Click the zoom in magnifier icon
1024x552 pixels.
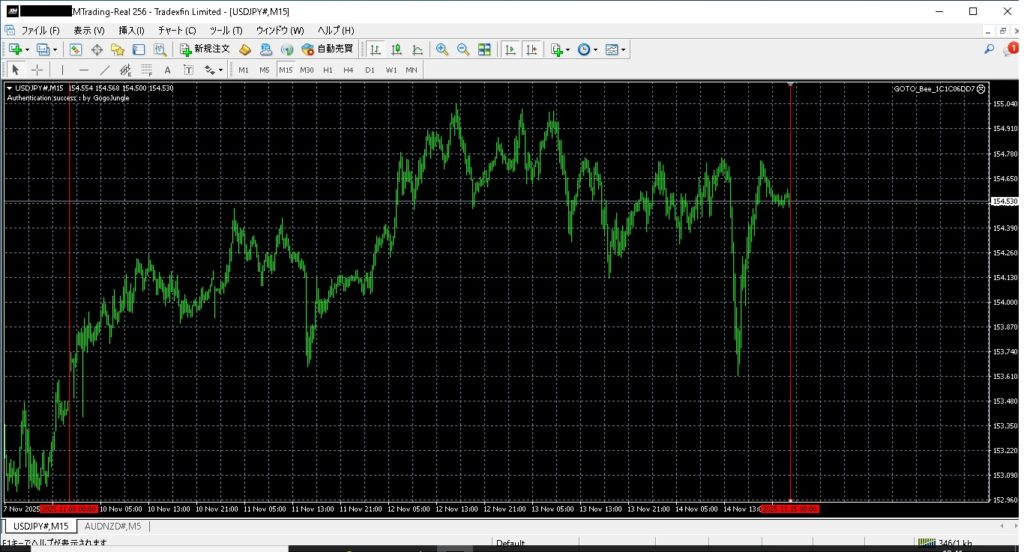(442, 49)
